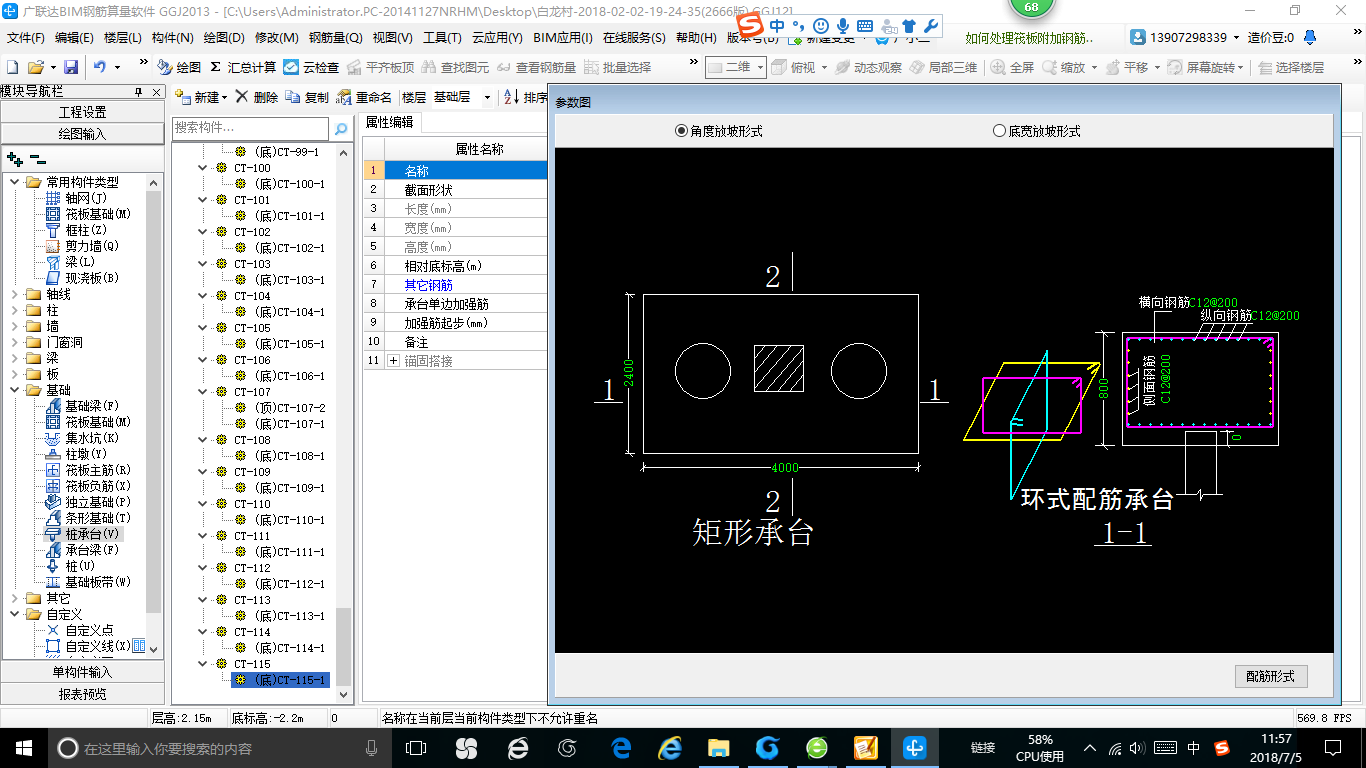Click the 重命名 rename icon

tap(364, 98)
